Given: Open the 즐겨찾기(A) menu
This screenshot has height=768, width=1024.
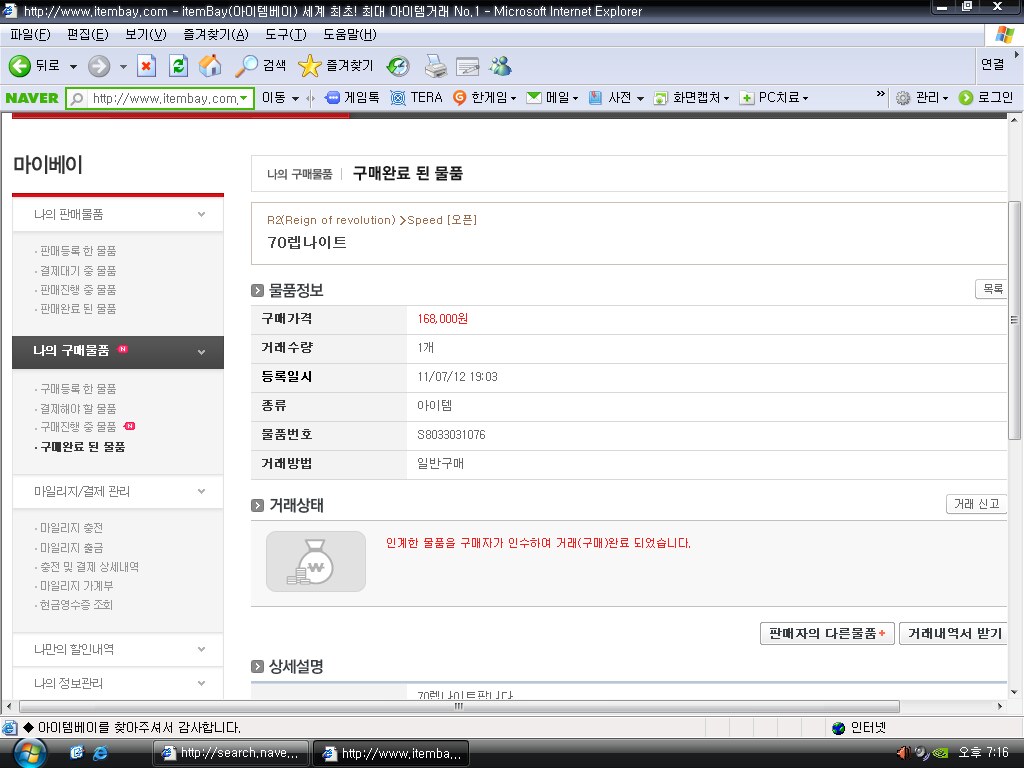Looking at the screenshot, I should pyautogui.click(x=215, y=35).
